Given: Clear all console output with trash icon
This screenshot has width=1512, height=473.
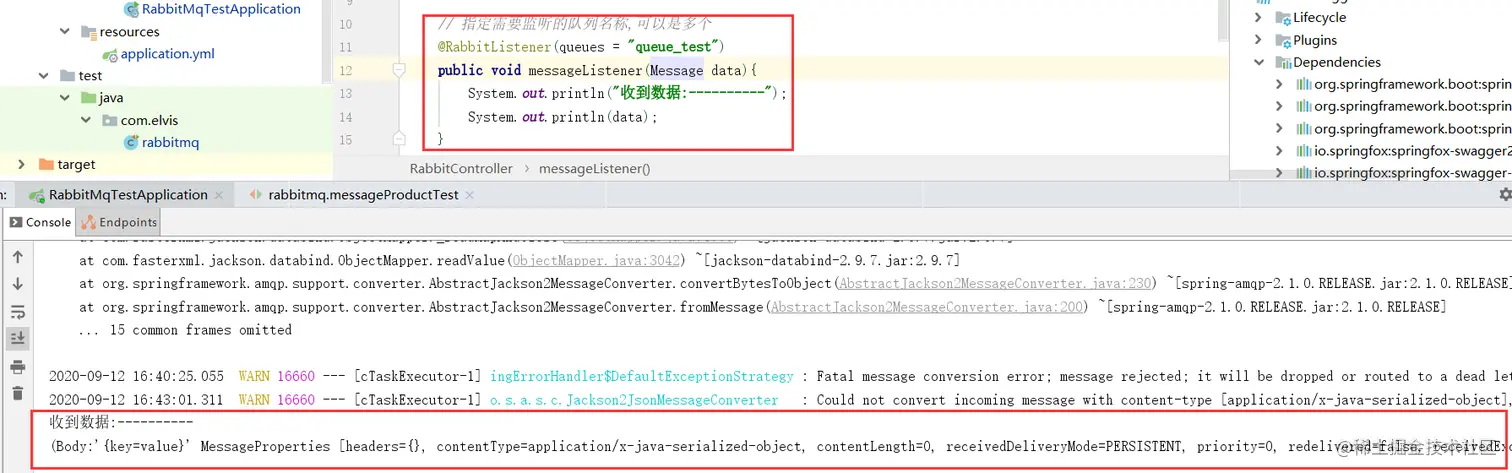Looking at the screenshot, I should tap(17, 394).
